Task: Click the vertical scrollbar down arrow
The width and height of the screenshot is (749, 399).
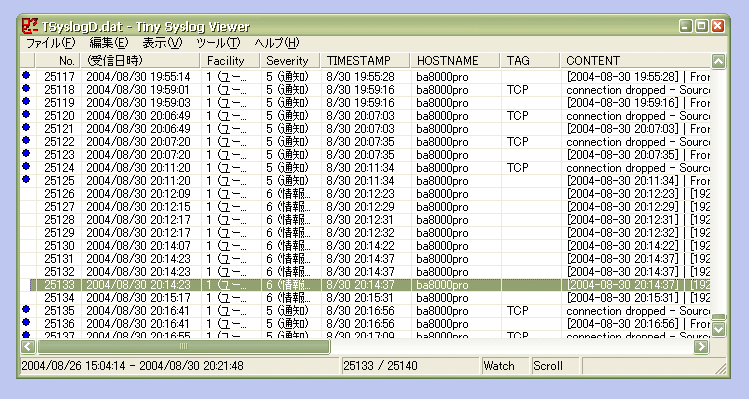Action: pos(718,330)
